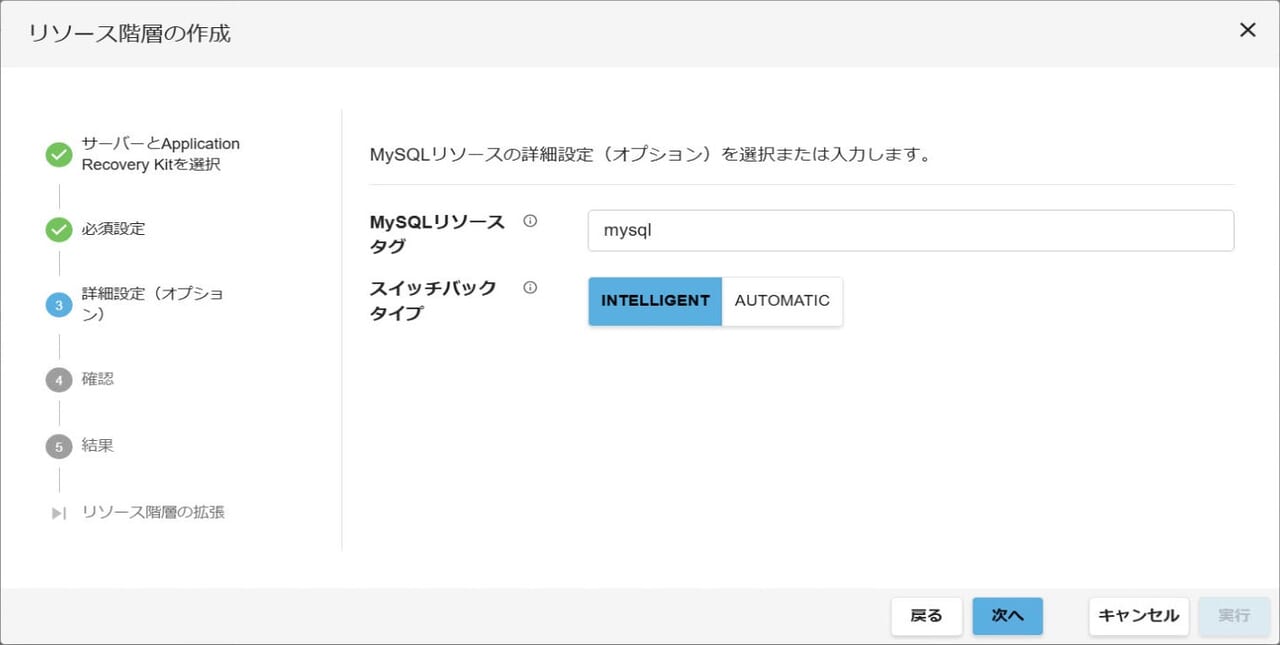Go back with 戻る button
1280x645 pixels.
(927, 616)
